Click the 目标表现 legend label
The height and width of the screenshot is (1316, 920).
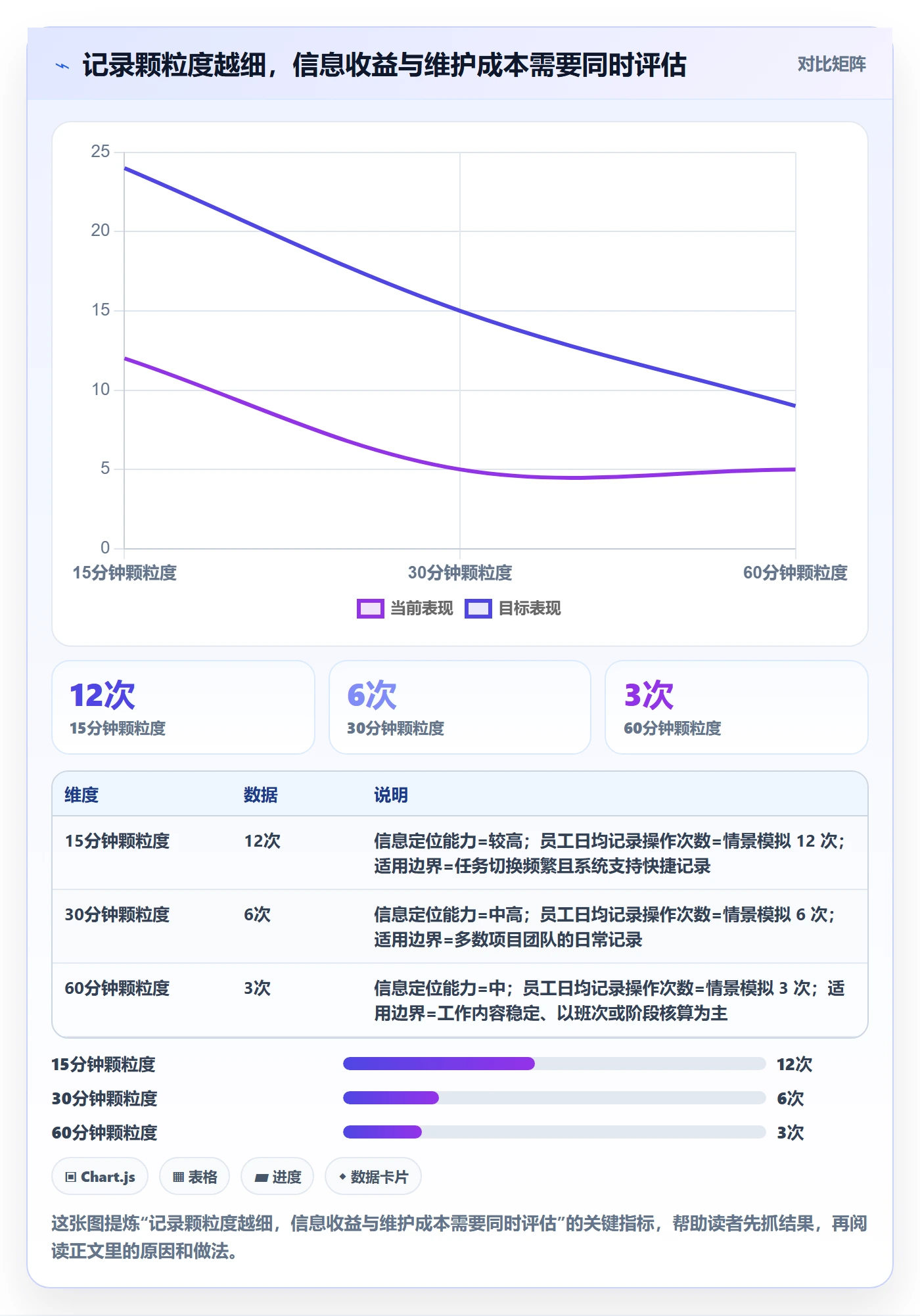pyautogui.click(x=530, y=609)
